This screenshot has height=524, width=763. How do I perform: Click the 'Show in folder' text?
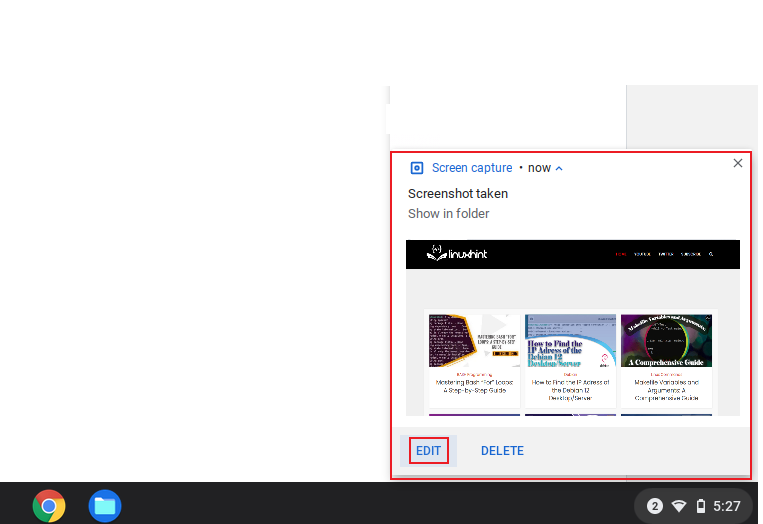pos(448,214)
